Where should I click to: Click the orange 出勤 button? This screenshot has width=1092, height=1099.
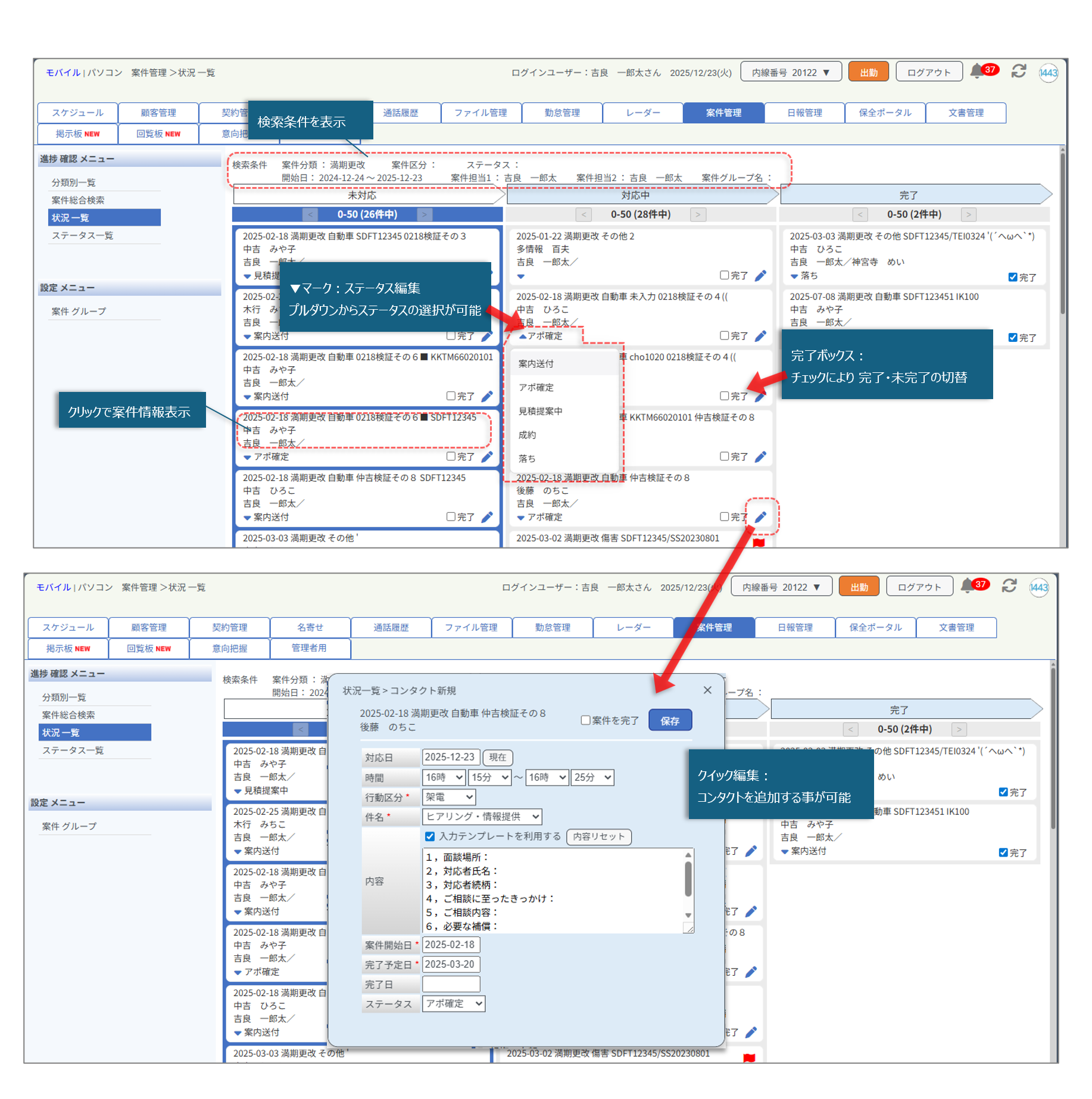[x=868, y=72]
